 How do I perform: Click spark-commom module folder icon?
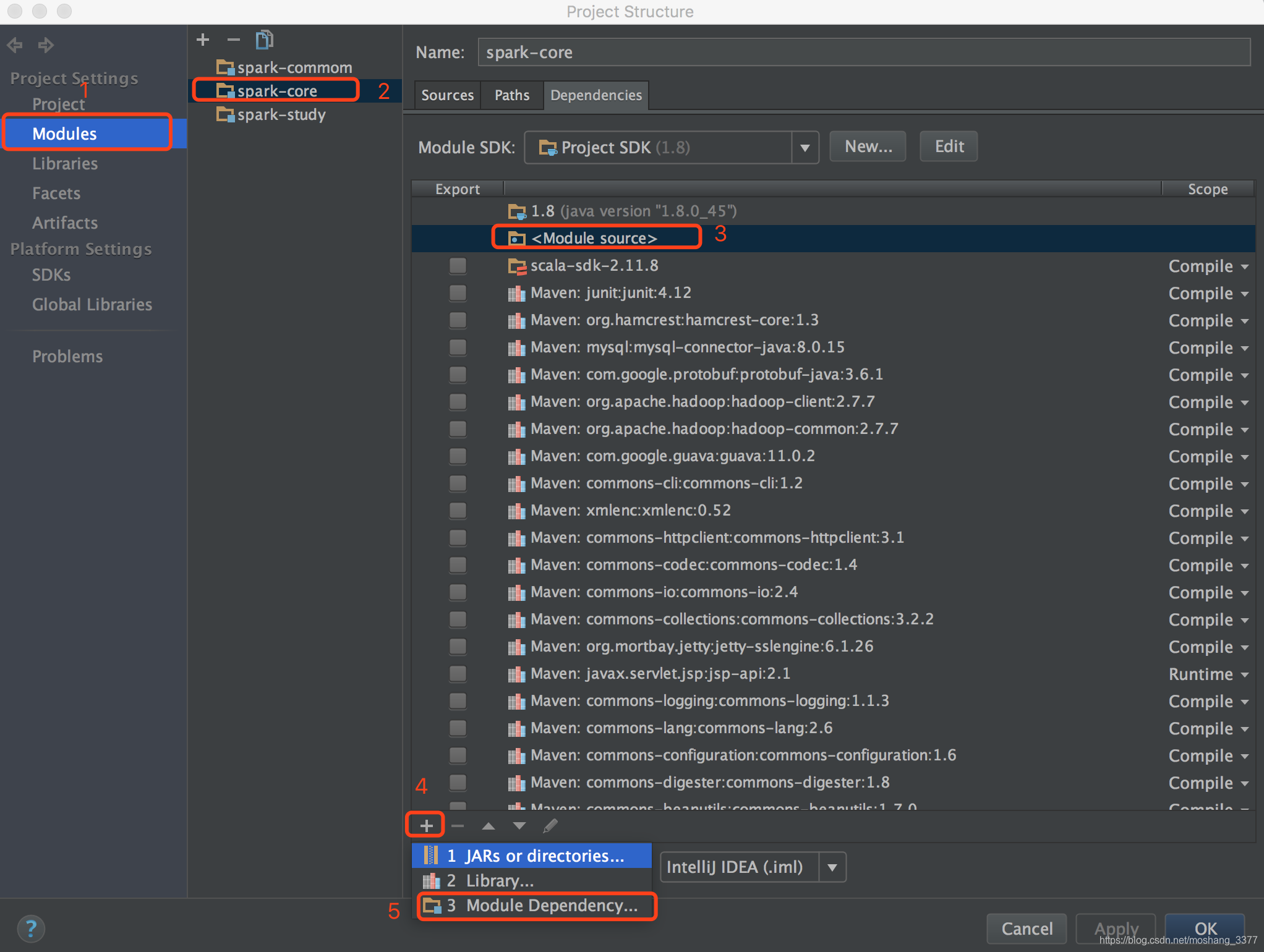coord(226,67)
